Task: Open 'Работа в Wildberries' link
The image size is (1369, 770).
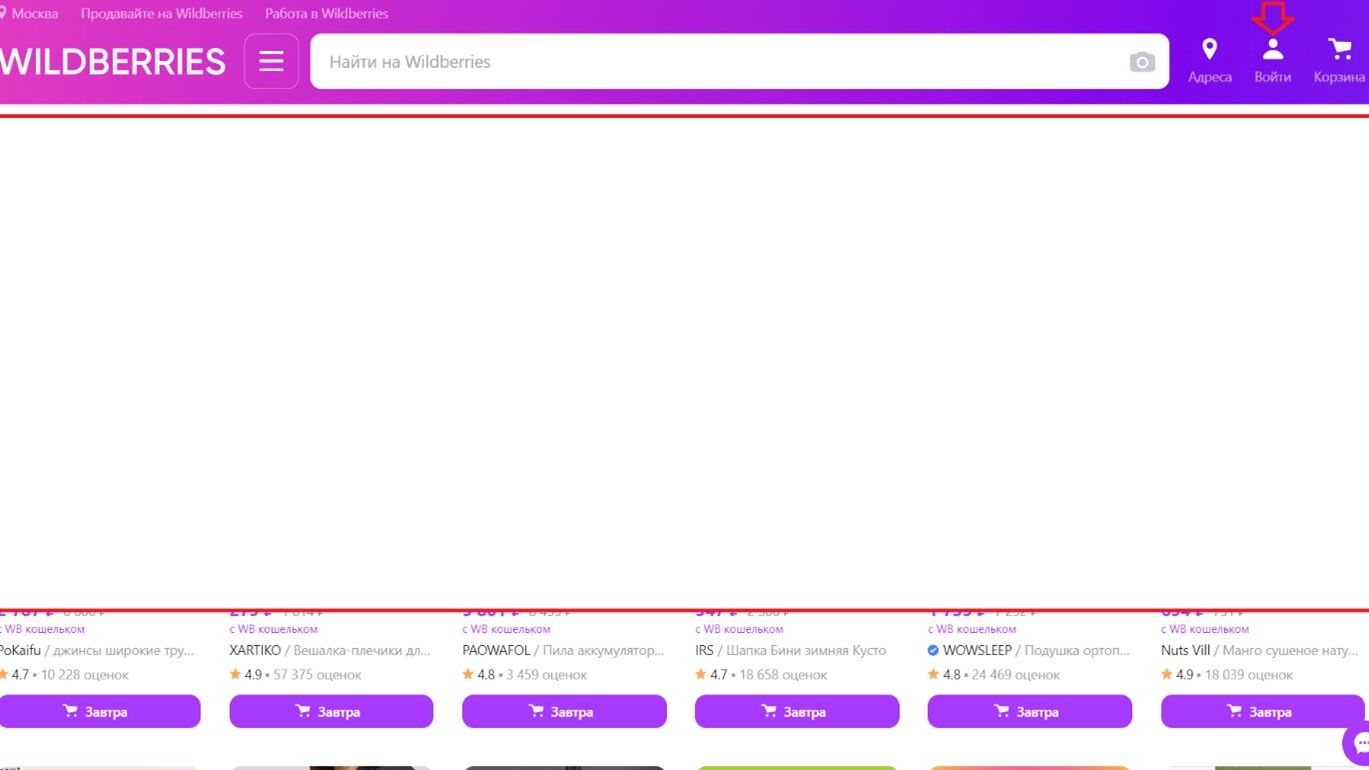Action: 327,14
